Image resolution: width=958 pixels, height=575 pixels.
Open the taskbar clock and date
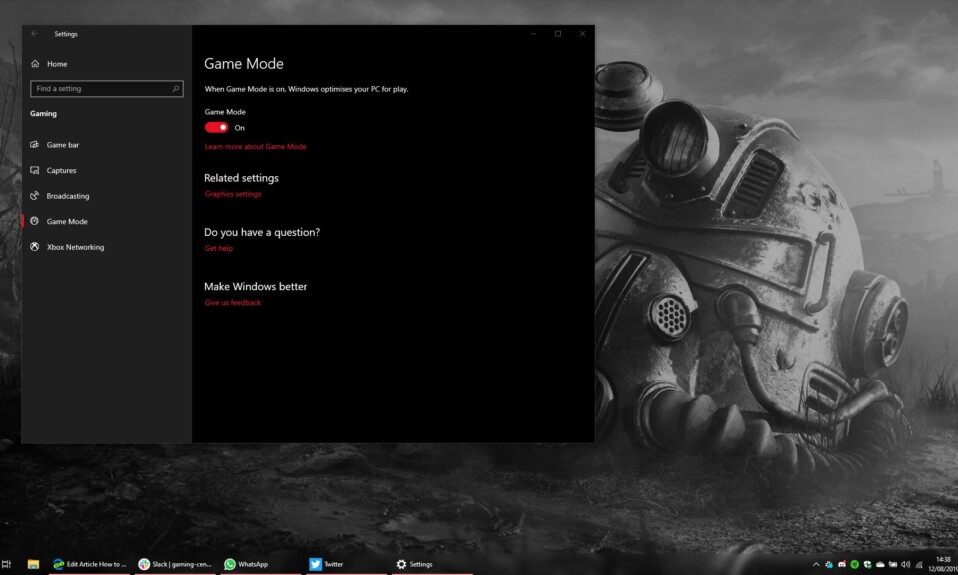pos(943,564)
